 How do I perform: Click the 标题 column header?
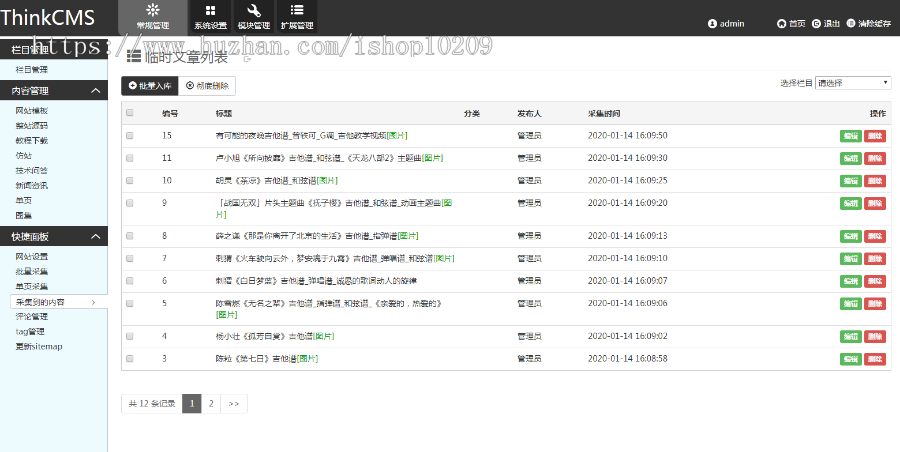point(224,114)
